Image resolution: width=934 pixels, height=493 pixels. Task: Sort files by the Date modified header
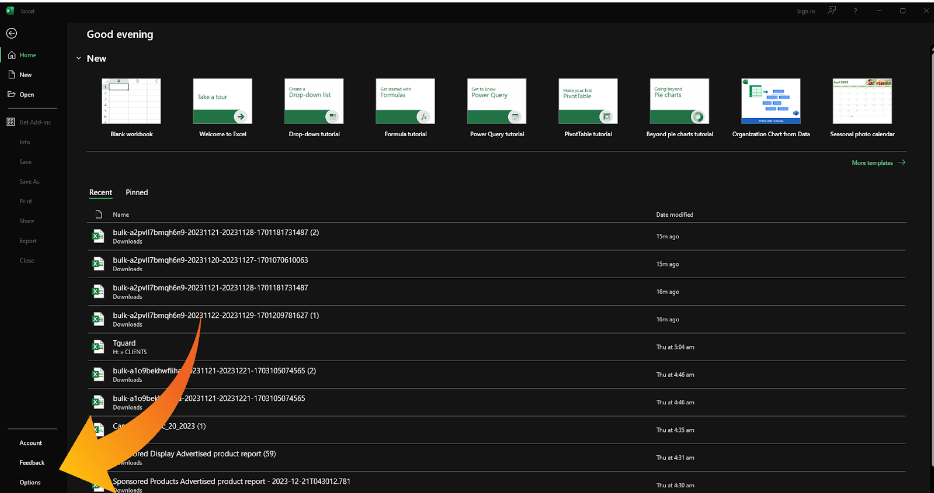[674, 214]
